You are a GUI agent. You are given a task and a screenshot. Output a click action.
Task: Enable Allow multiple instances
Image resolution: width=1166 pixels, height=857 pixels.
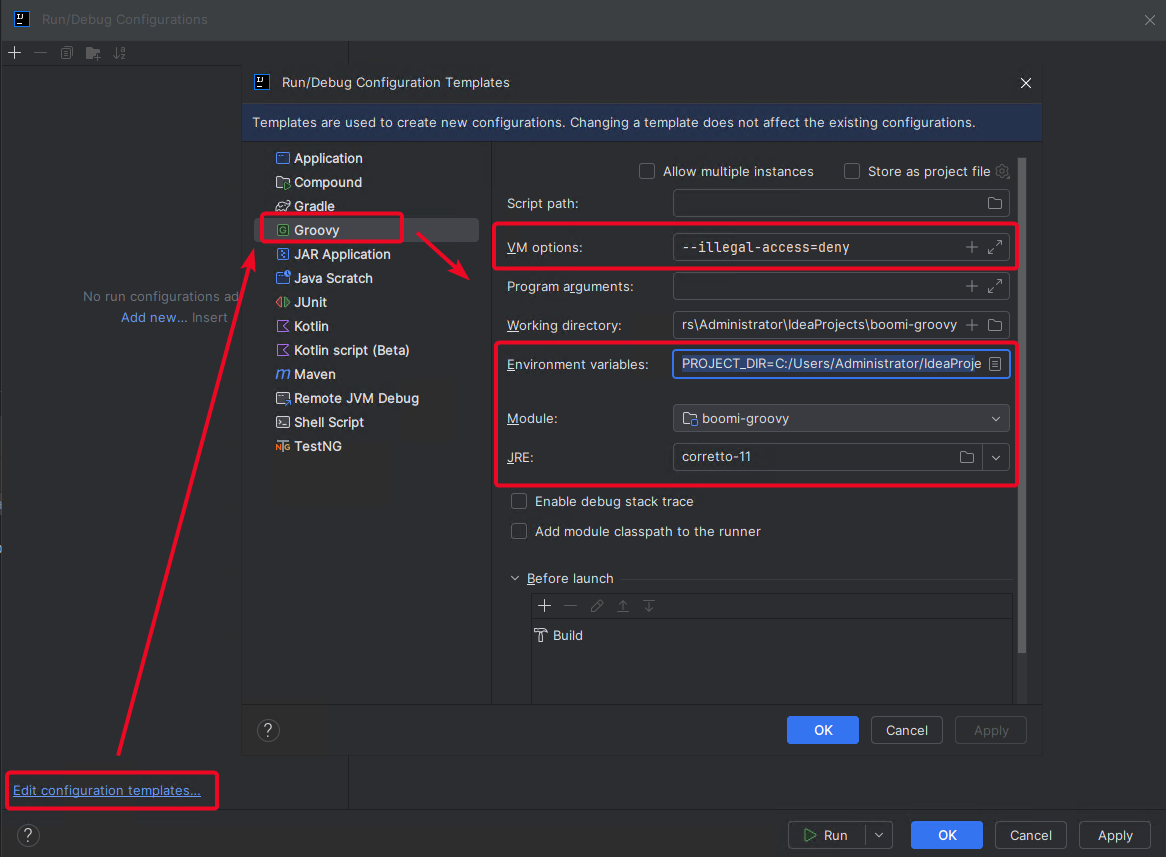click(x=647, y=171)
